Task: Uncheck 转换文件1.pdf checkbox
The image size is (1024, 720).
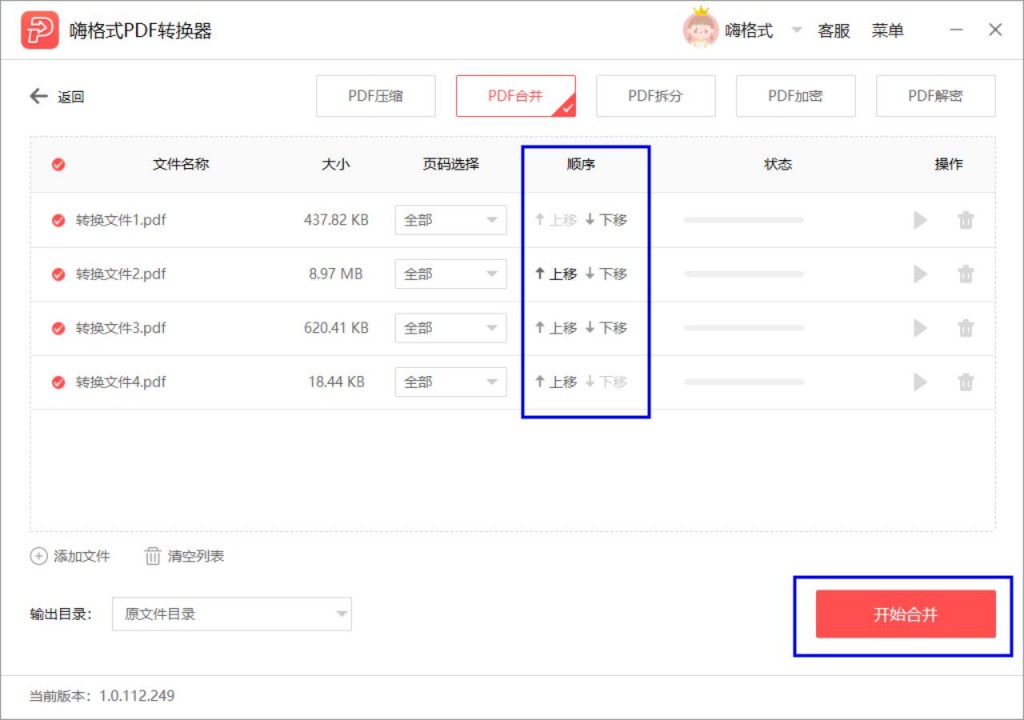Action: [x=58, y=220]
